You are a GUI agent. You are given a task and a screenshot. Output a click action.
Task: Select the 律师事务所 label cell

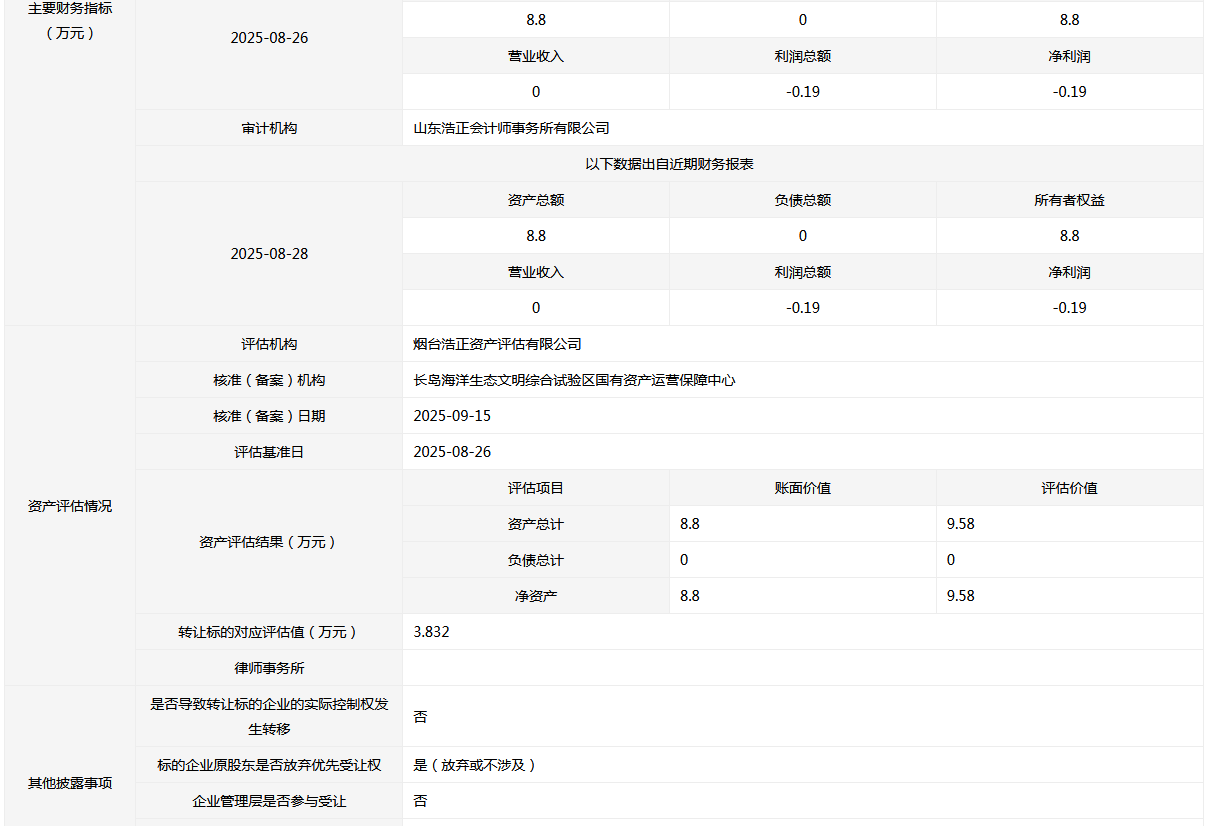click(269, 668)
